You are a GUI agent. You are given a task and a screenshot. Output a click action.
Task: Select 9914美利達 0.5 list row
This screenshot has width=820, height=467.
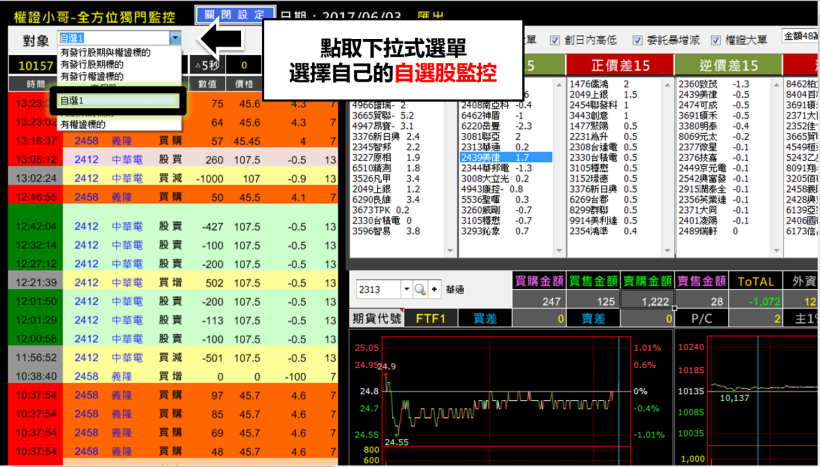pos(614,220)
